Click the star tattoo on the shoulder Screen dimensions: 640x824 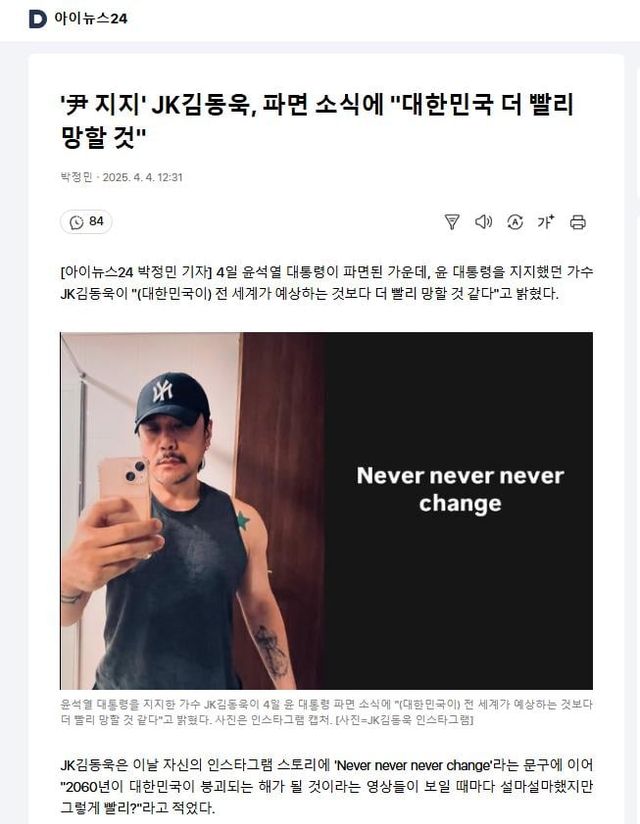[242, 520]
